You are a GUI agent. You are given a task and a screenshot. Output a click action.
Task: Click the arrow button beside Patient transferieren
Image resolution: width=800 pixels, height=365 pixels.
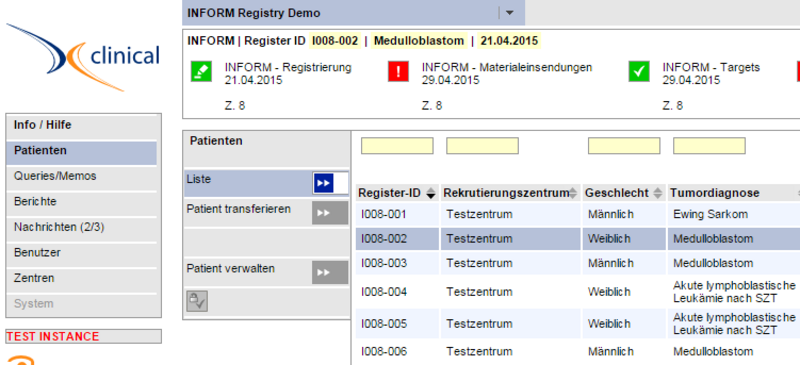pyautogui.click(x=330, y=212)
